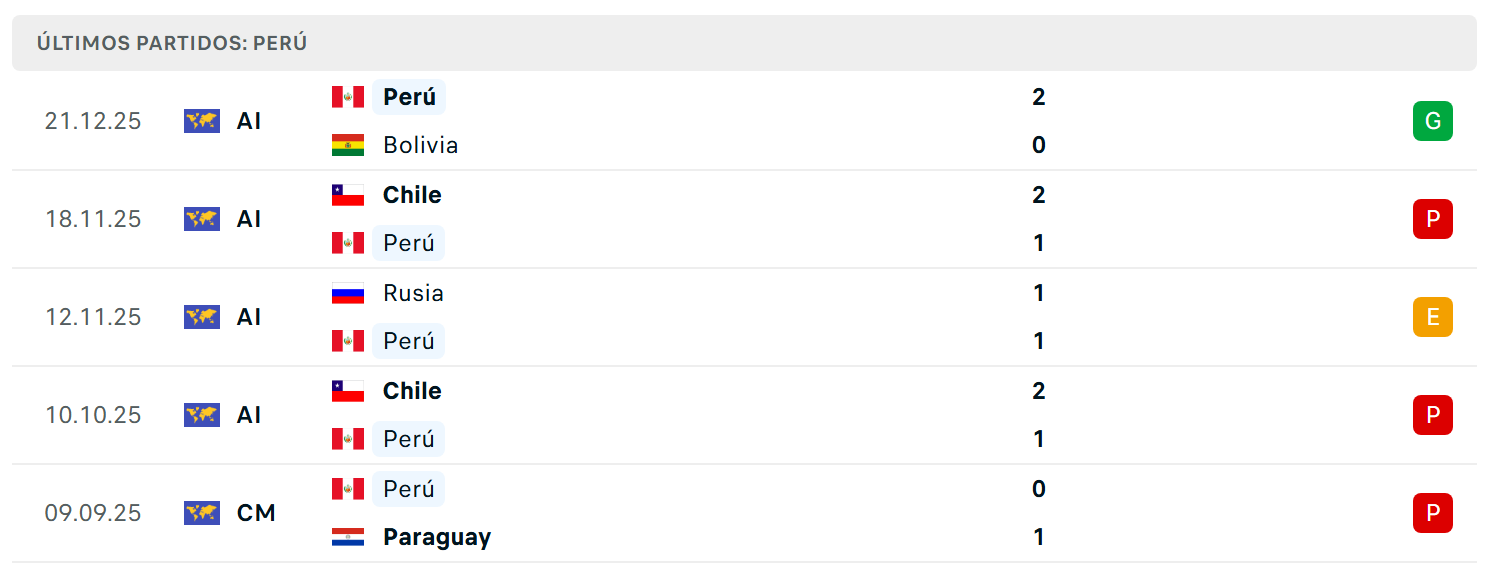Open the Paraguay team link
This screenshot has width=1490, height=578.
(x=437, y=537)
